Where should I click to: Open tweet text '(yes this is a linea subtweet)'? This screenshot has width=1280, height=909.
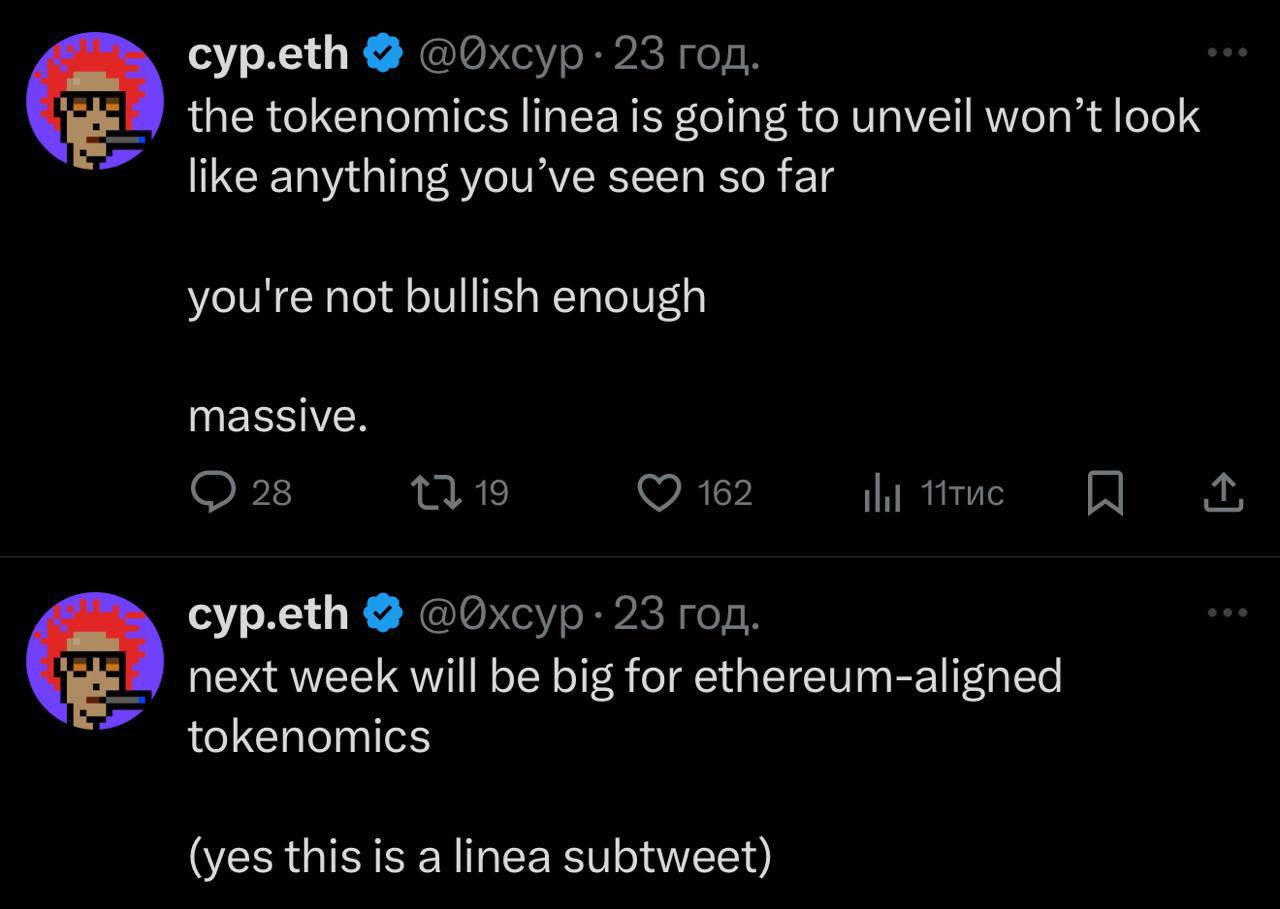tap(480, 856)
